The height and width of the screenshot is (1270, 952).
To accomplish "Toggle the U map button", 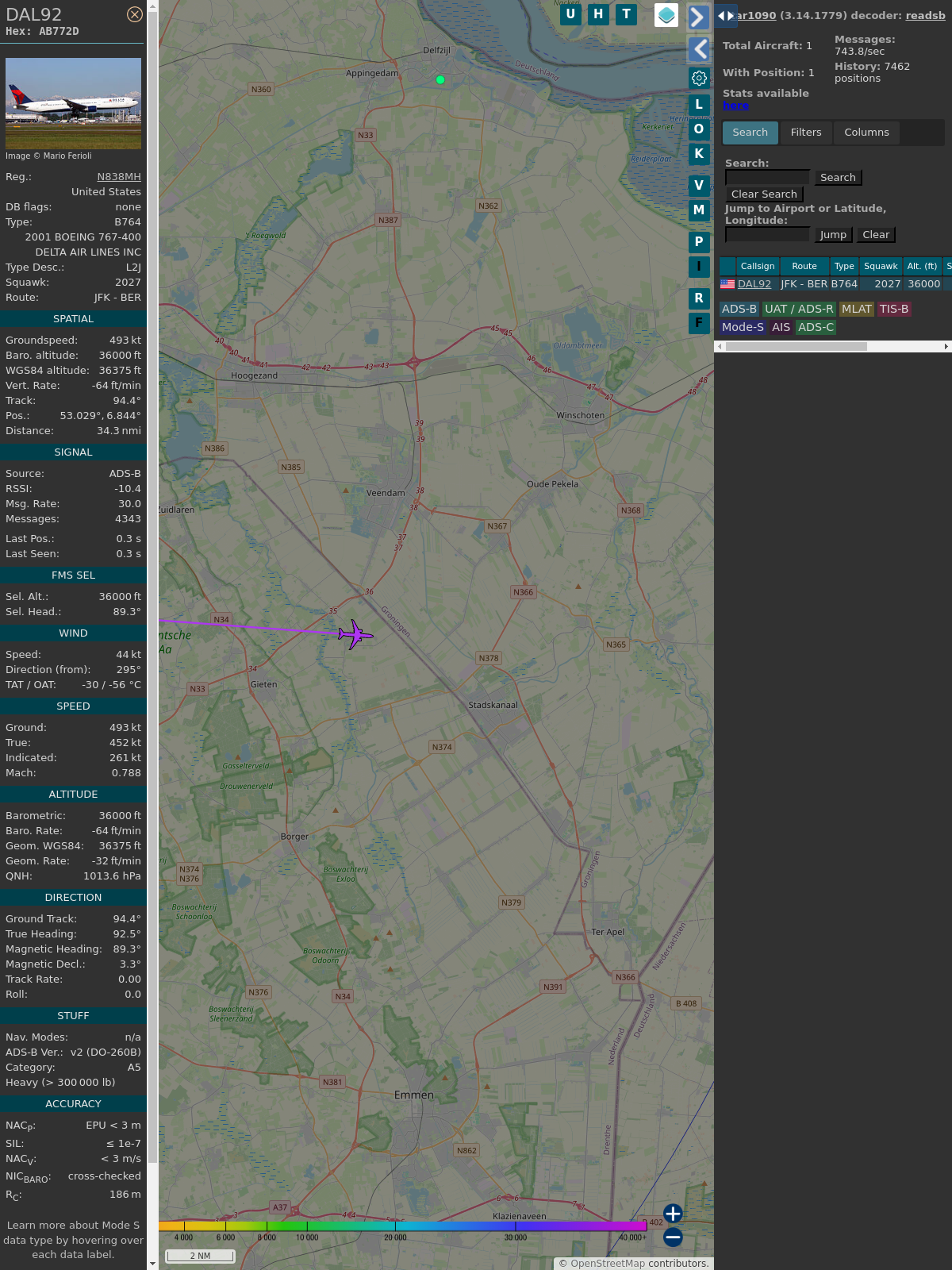I will (570, 14).
